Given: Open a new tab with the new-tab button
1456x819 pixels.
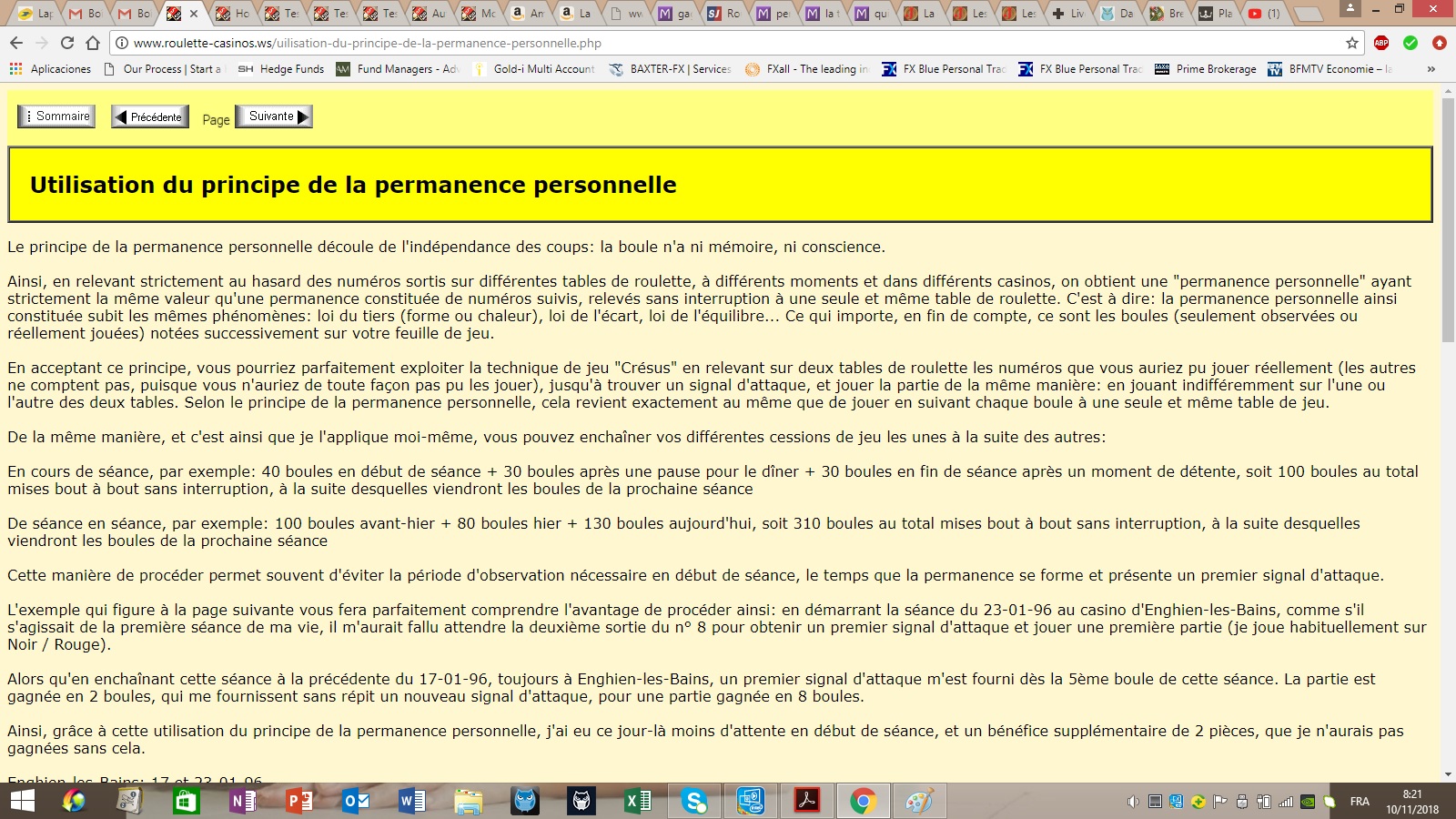Looking at the screenshot, I should [1309, 14].
